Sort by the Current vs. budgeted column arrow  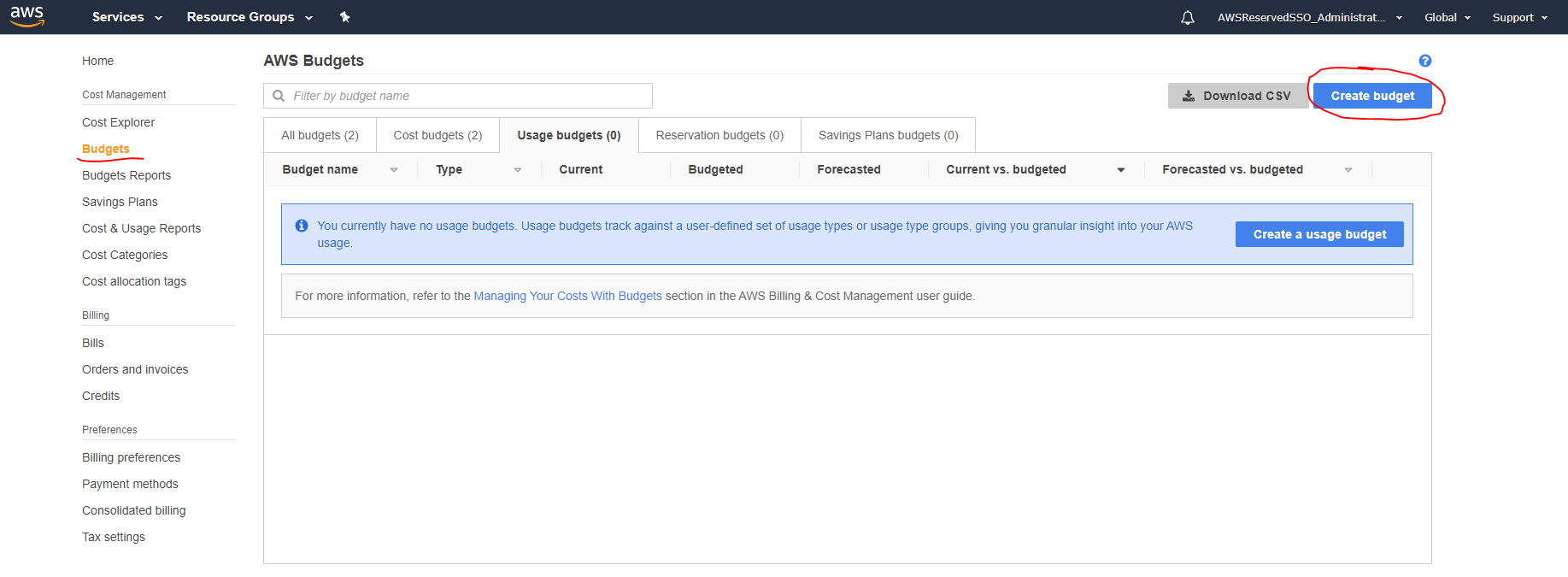1121,170
